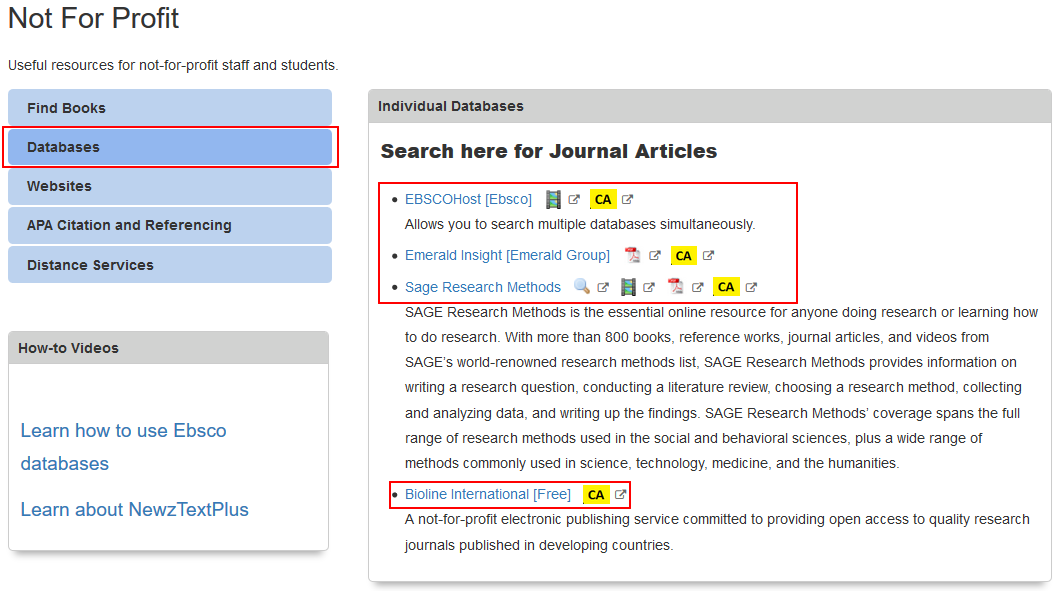The image size is (1063, 591).
Task: Click the 'Not For Profit' page title
Action: click(94, 18)
